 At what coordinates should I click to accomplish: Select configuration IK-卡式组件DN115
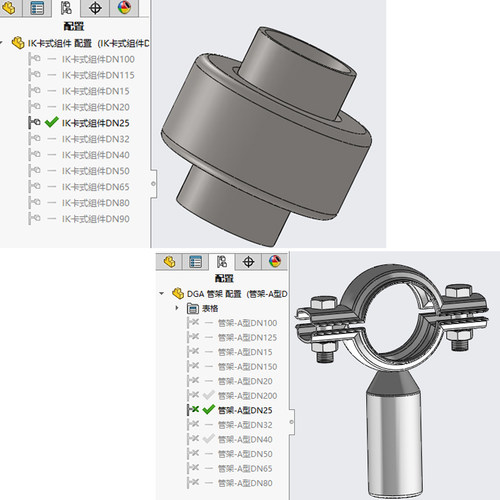[98, 75]
